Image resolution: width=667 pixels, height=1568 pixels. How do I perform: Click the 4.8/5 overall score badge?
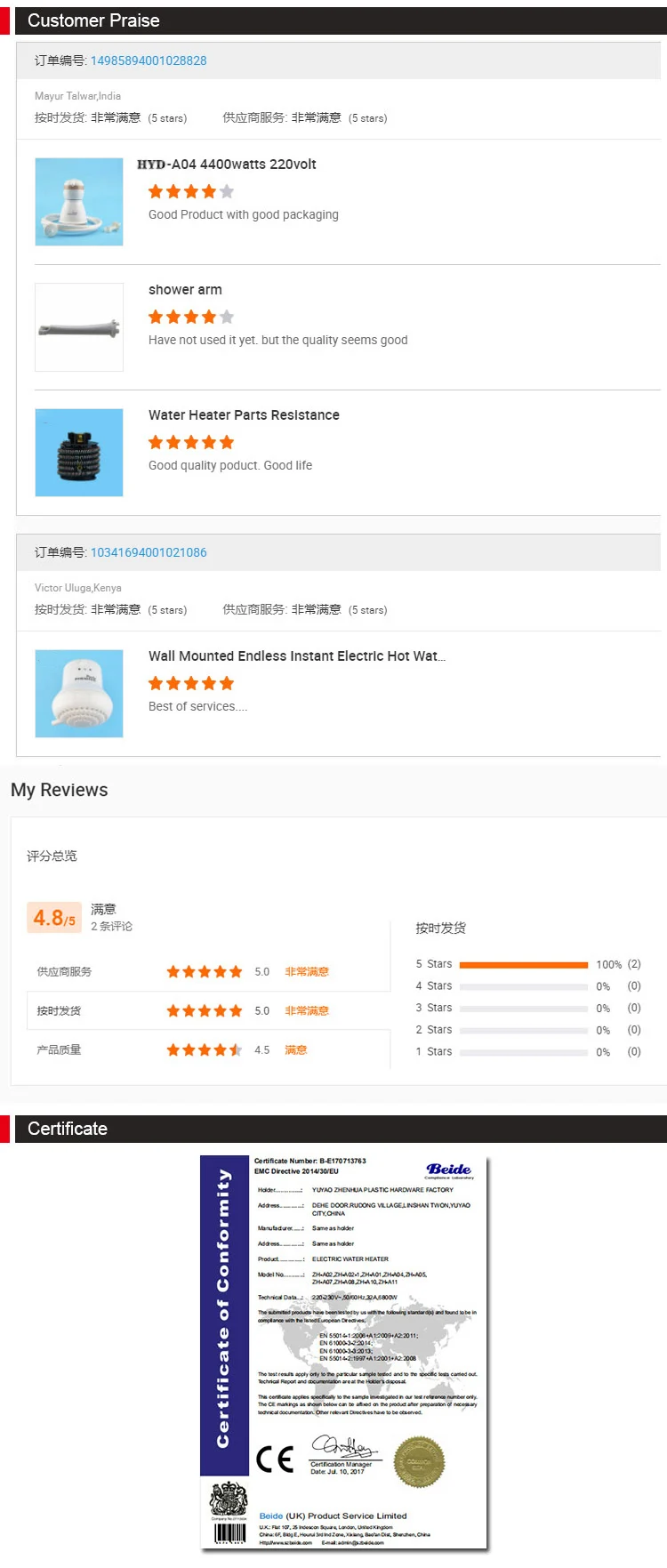[54, 917]
